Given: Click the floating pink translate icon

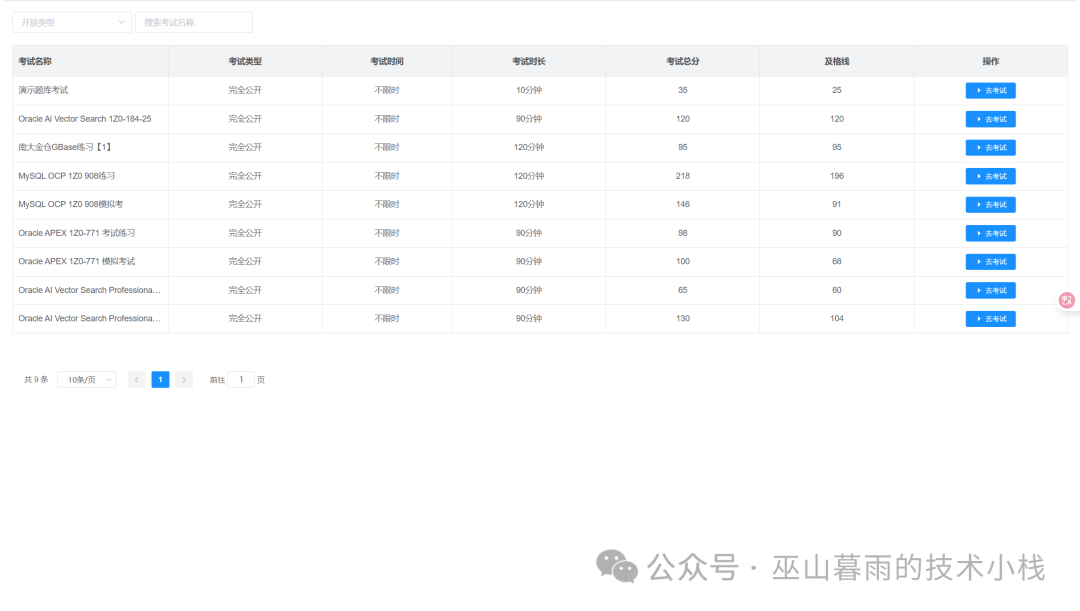Looking at the screenshot, I should pos(1067,300).
